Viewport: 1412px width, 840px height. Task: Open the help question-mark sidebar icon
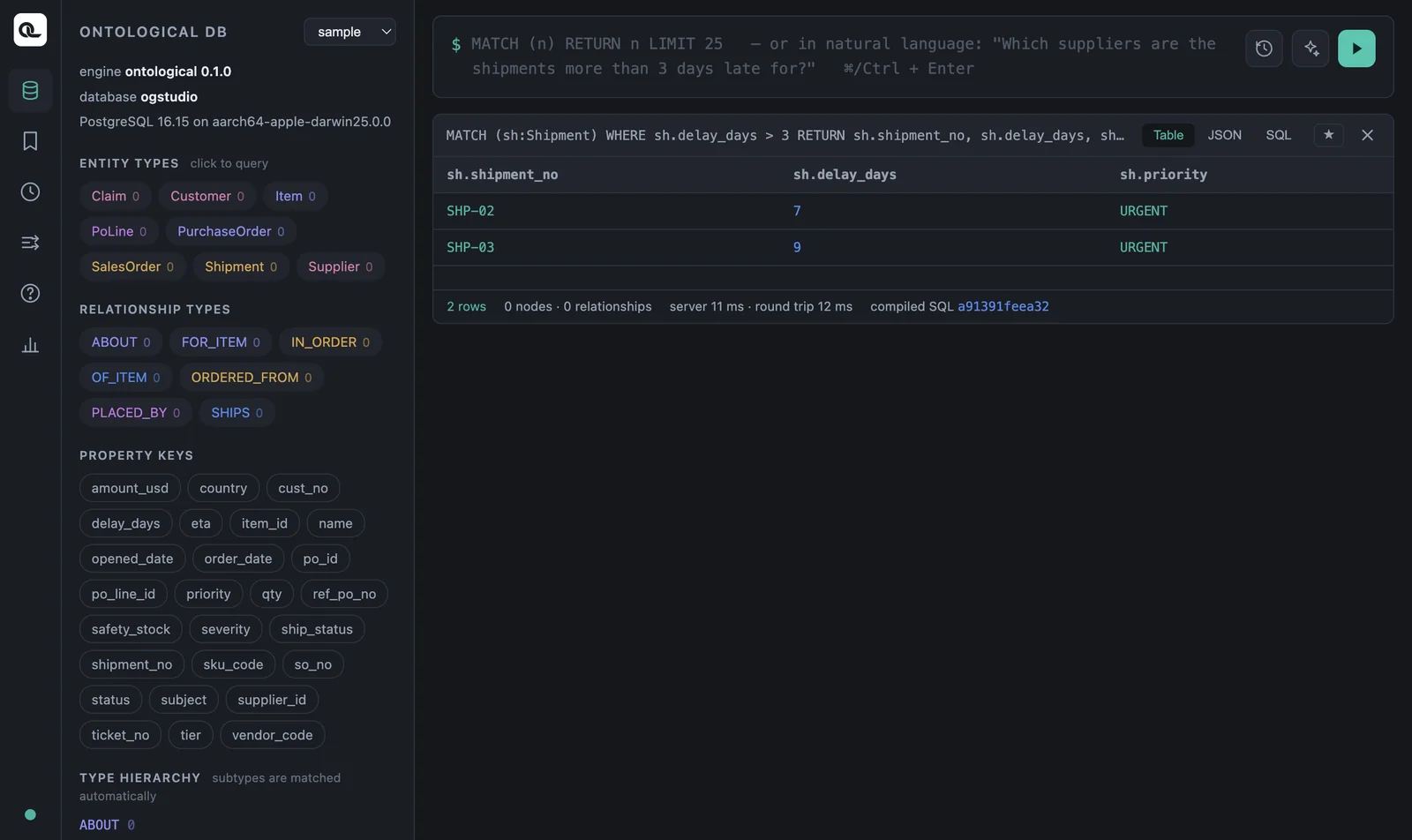click(x=30, y=293)
